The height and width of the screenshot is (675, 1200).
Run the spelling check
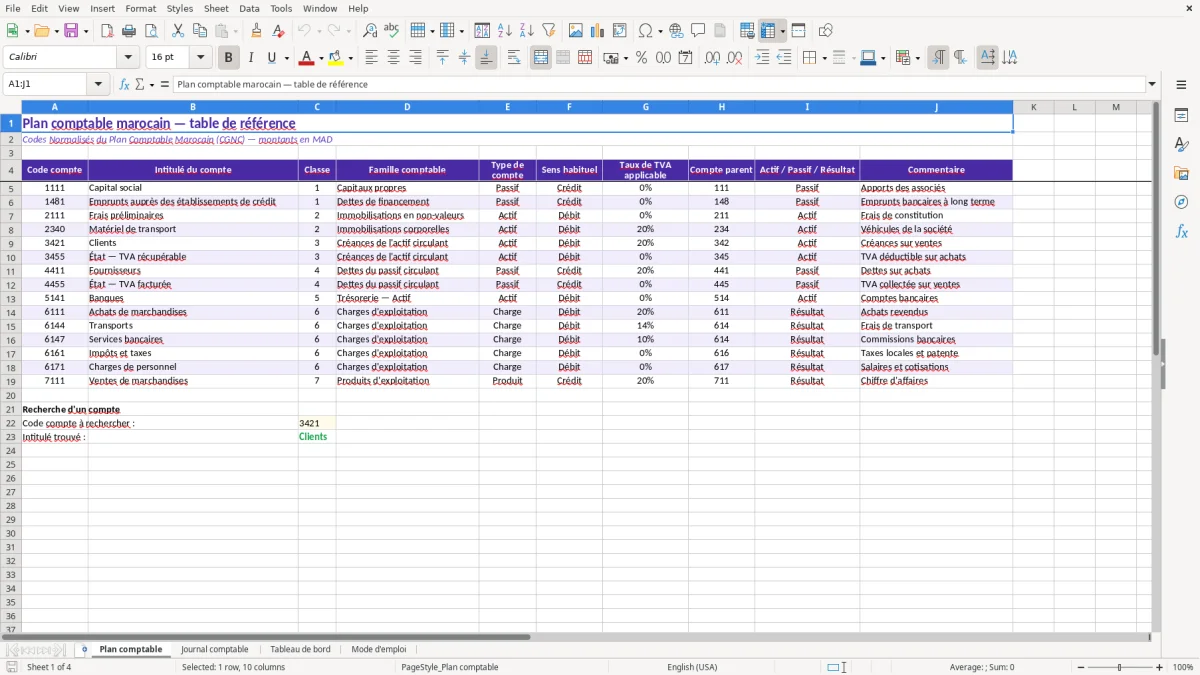392,31
